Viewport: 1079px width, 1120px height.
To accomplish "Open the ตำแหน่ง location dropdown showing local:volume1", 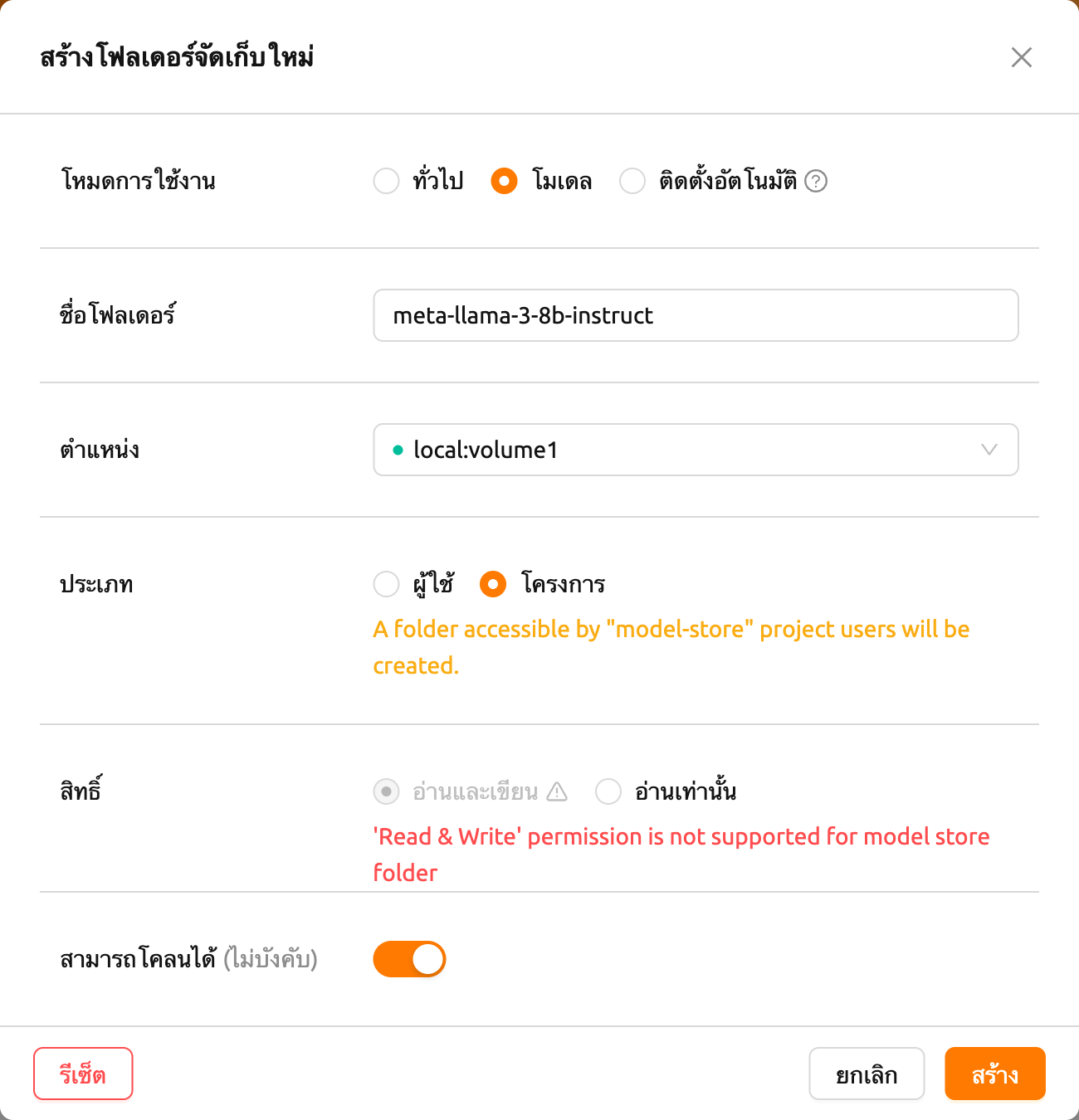I will (696, 450).
